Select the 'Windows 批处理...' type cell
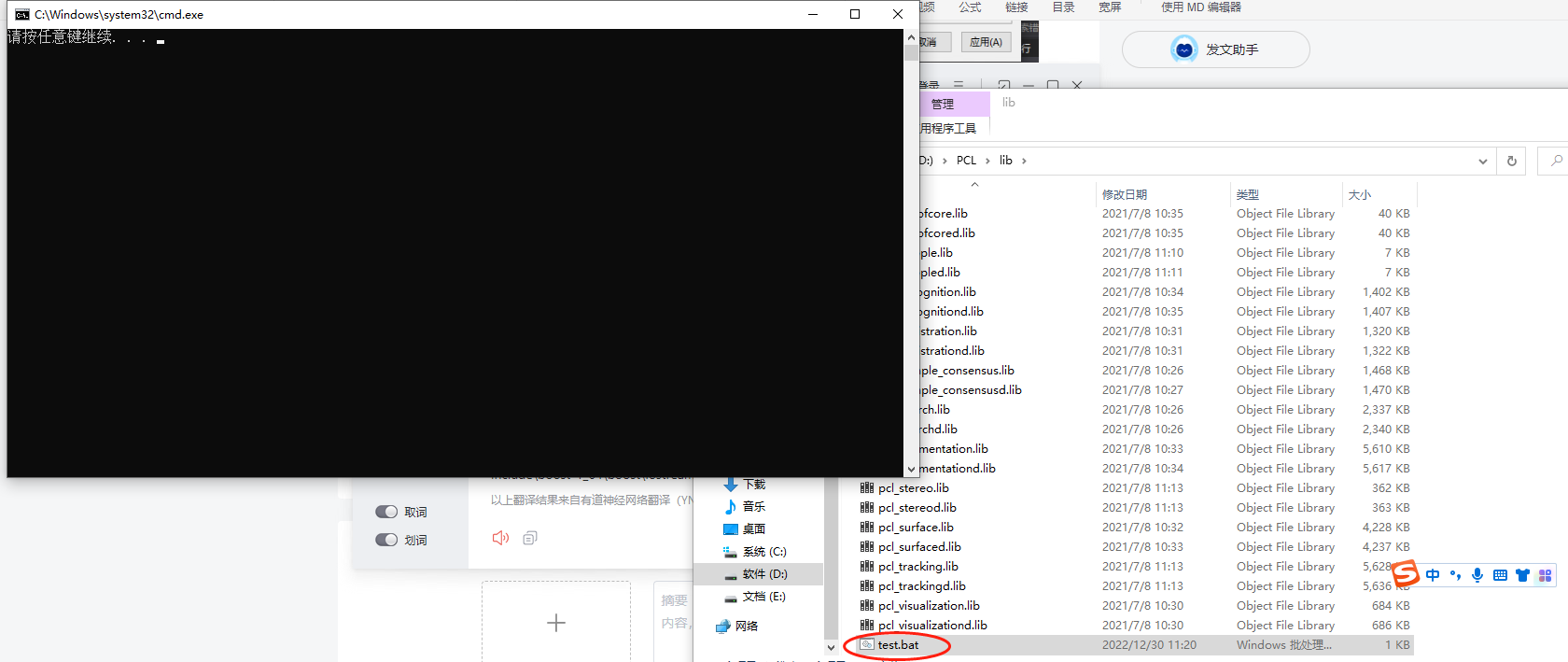The image size is (1568, 662). pos(1284,645)
